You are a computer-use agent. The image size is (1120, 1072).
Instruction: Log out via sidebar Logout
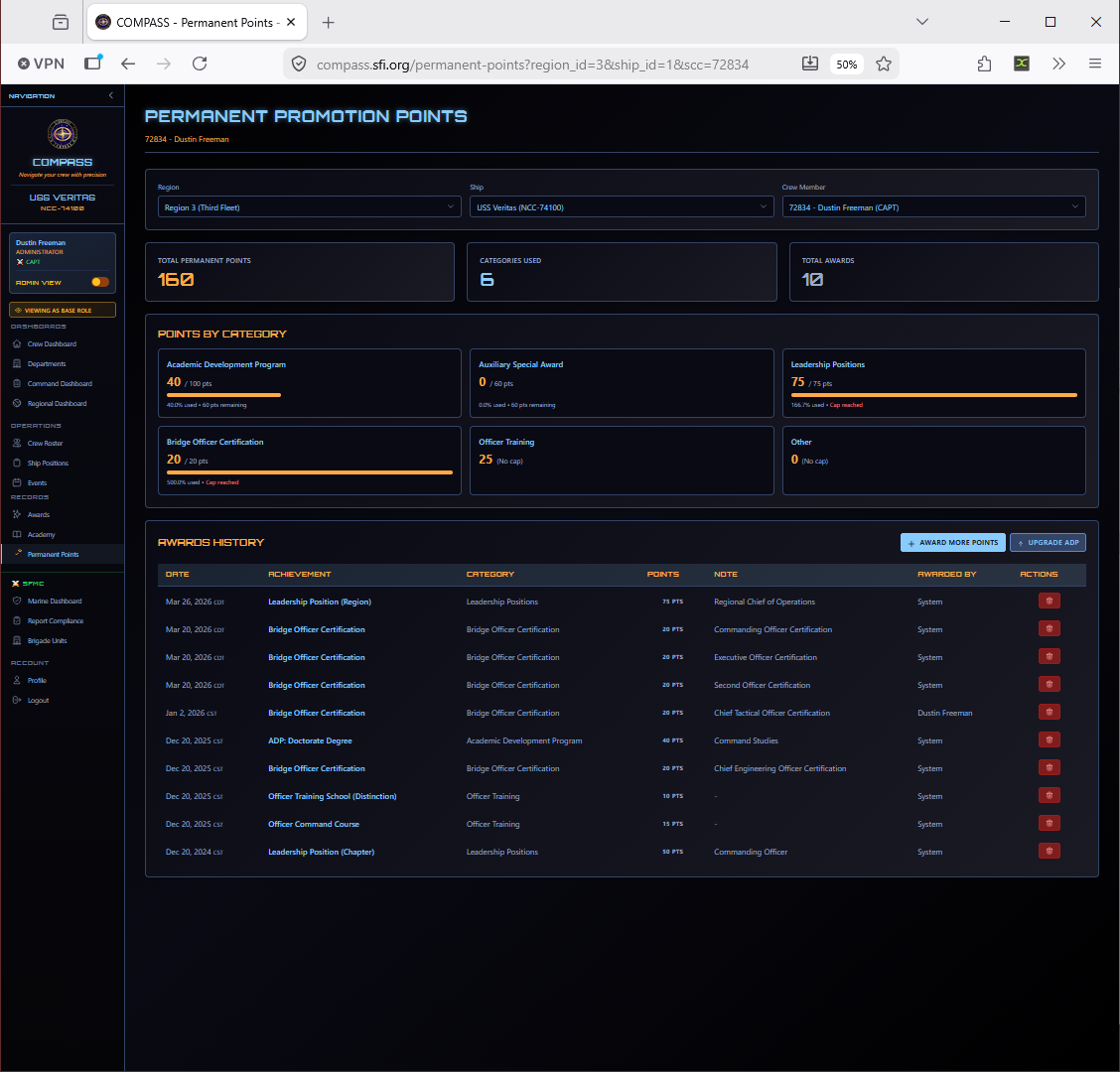click(x=38, y=701)
